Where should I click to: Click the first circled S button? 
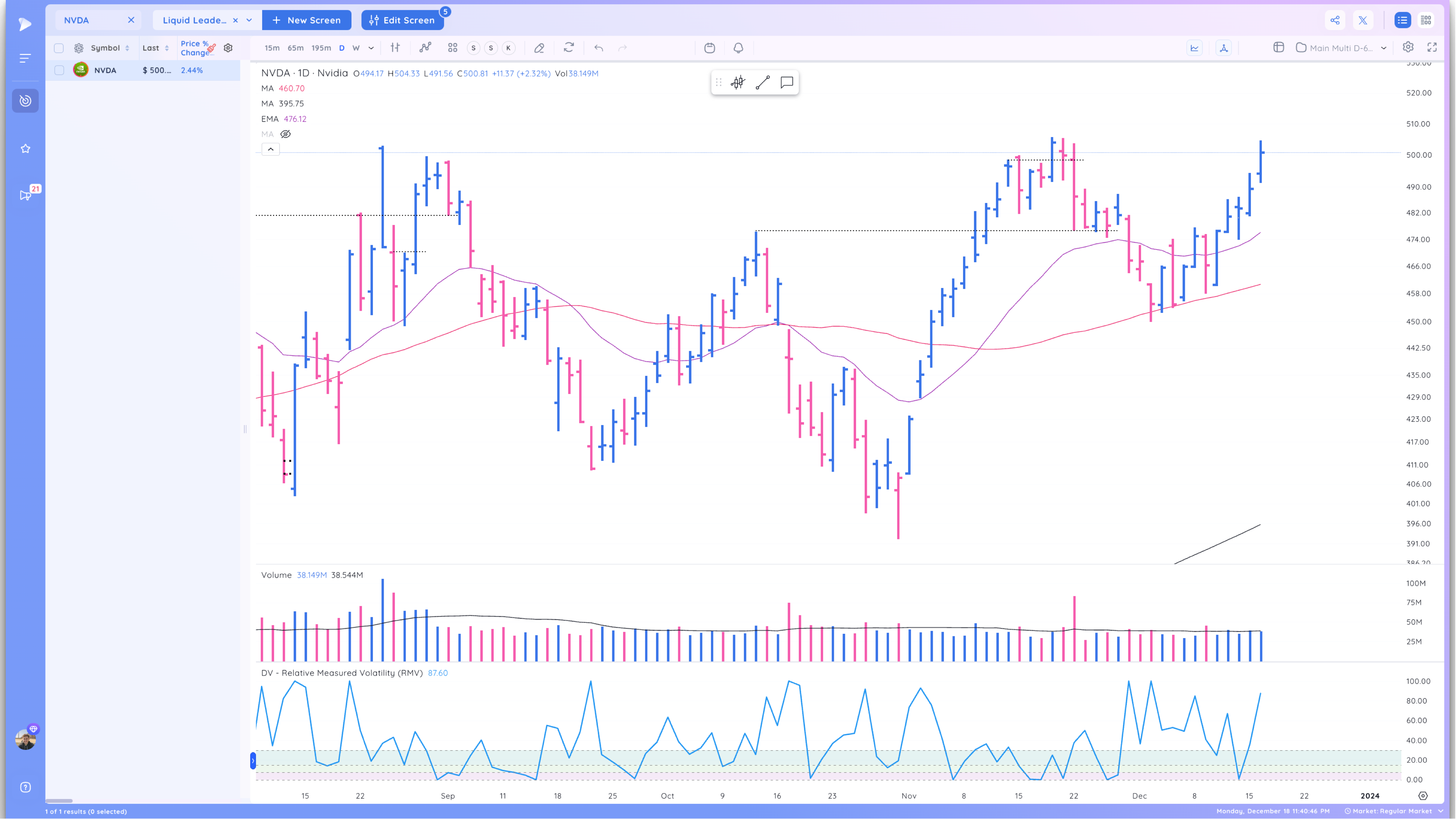tap(474, 48)
